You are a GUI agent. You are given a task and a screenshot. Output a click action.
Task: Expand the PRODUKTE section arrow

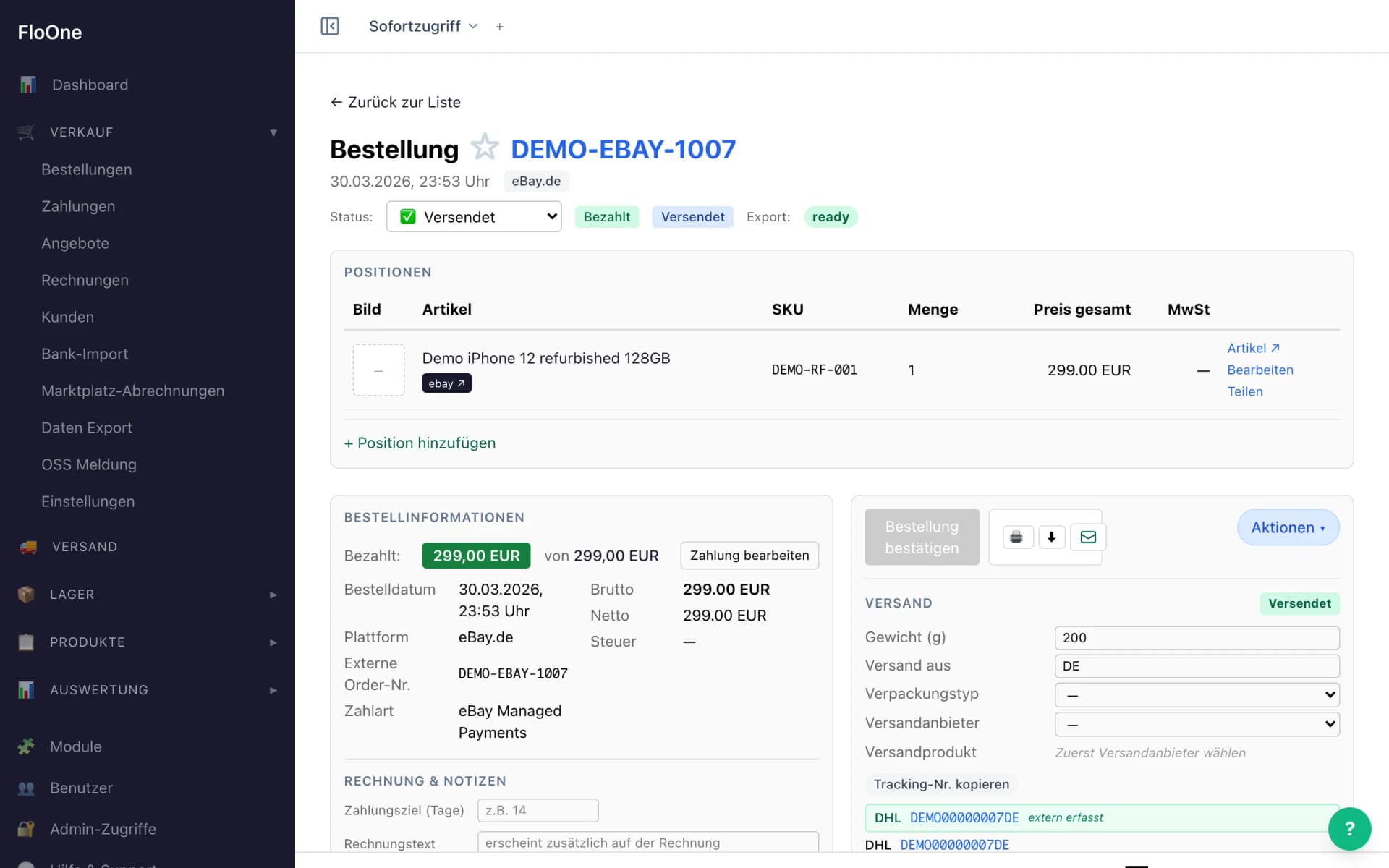273,642
